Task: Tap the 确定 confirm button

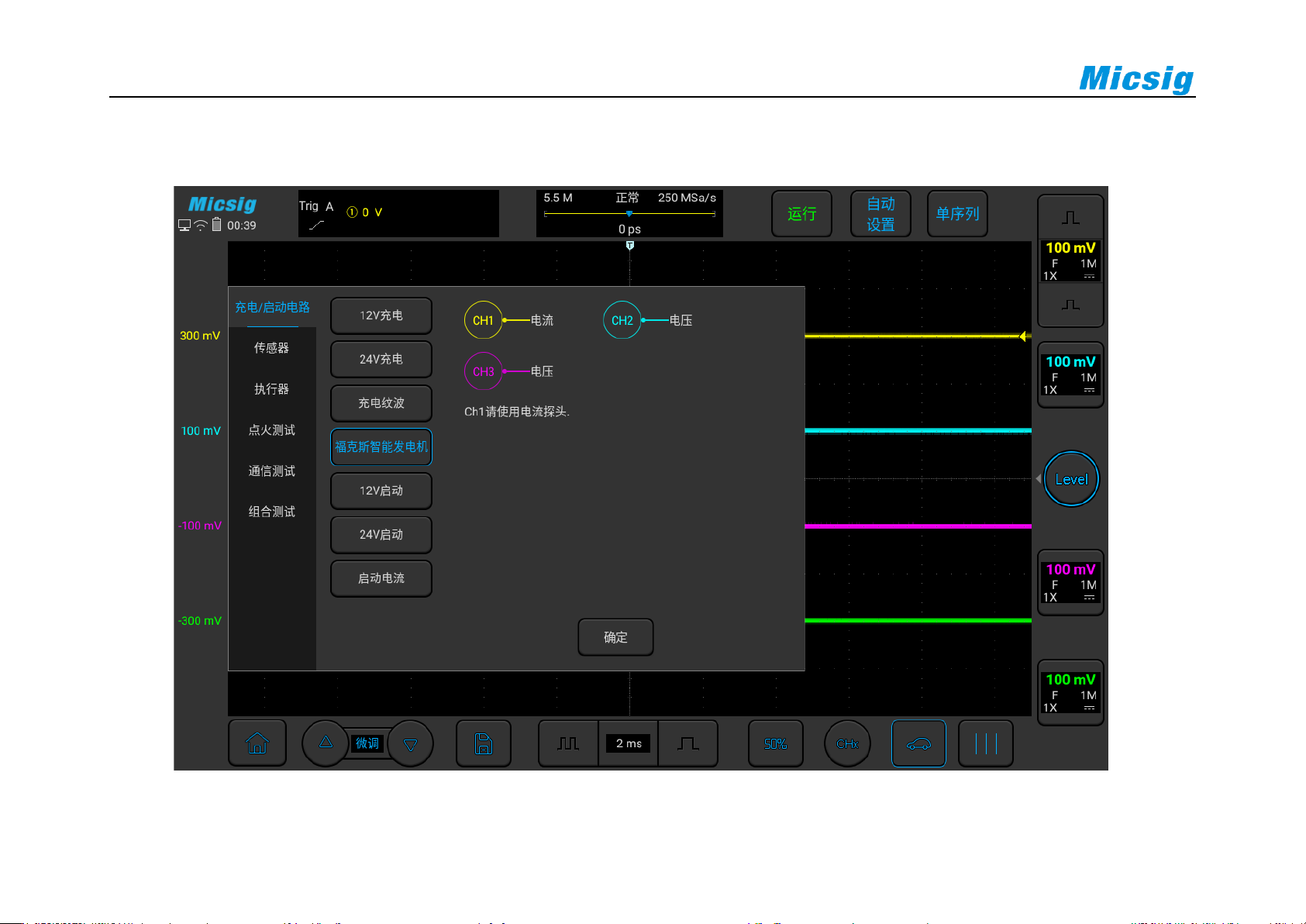Action: click(615, 637)
